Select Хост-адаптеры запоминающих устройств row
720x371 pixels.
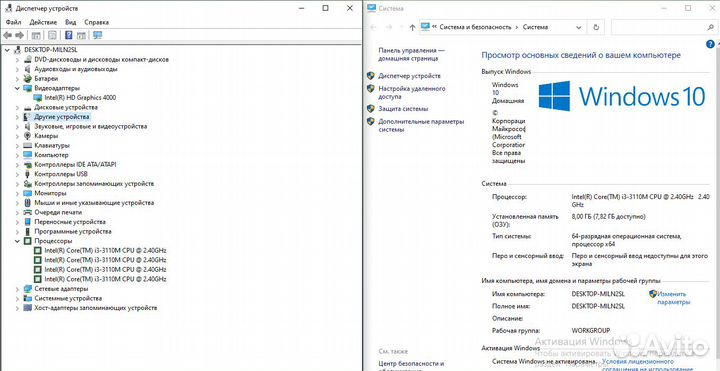(x=96, y=308)
